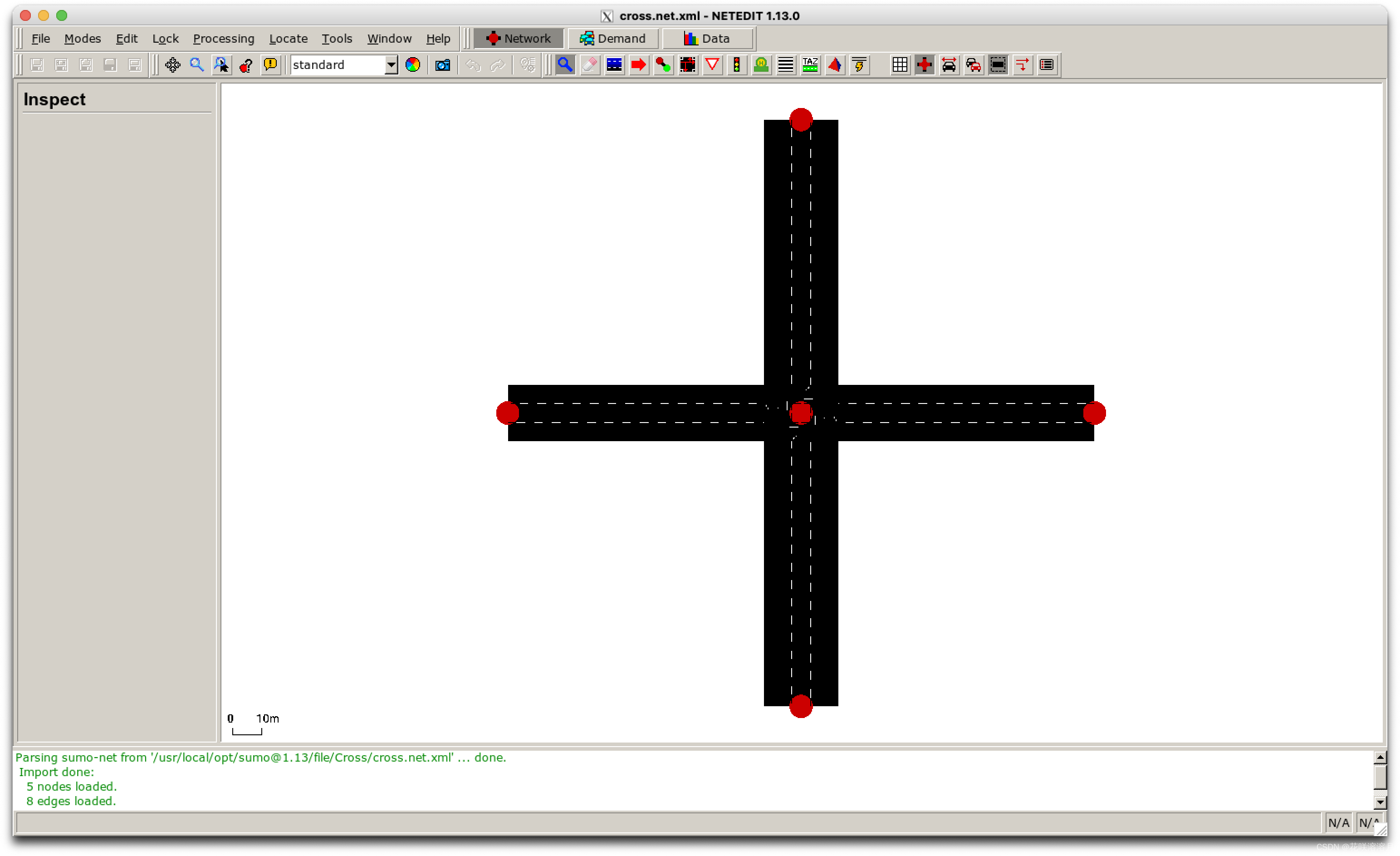This screenshot has width=1400, height=856.
Task: Open the Edit menu
Action: tap(127, 39)
